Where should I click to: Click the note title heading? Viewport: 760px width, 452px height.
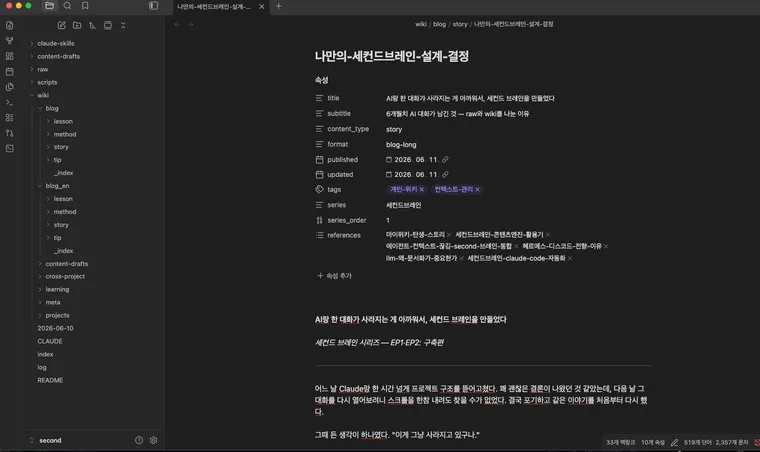pyautogui.click(x=392, y=56)
